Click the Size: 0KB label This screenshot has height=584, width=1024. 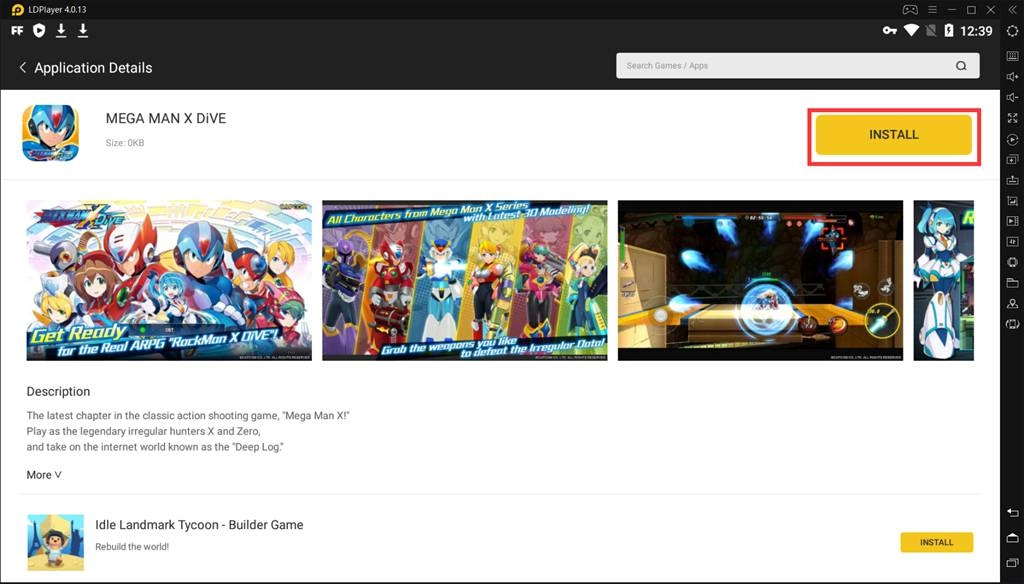tap(125, 142)
